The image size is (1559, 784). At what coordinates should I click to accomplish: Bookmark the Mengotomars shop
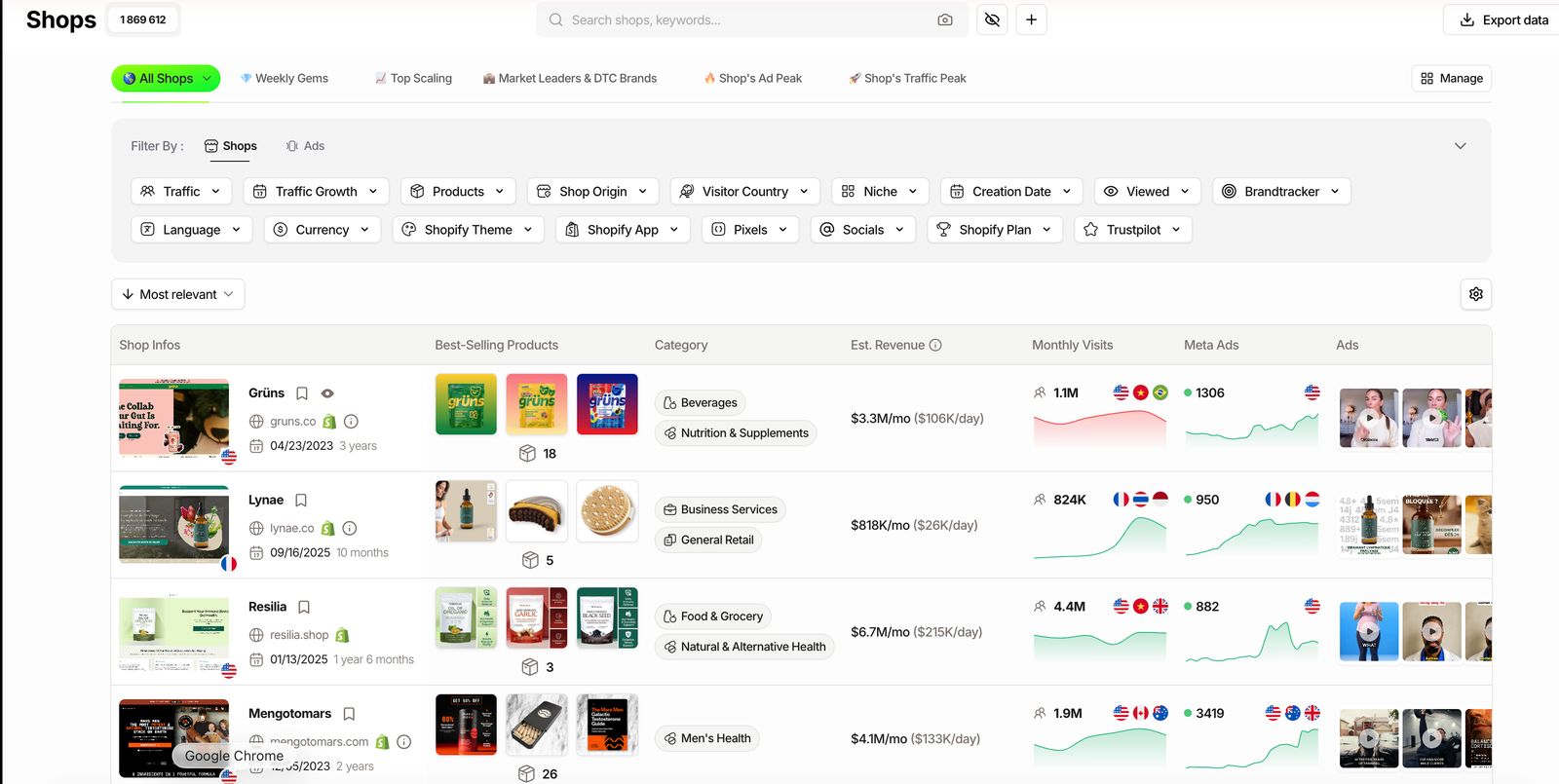click(349, 714)
